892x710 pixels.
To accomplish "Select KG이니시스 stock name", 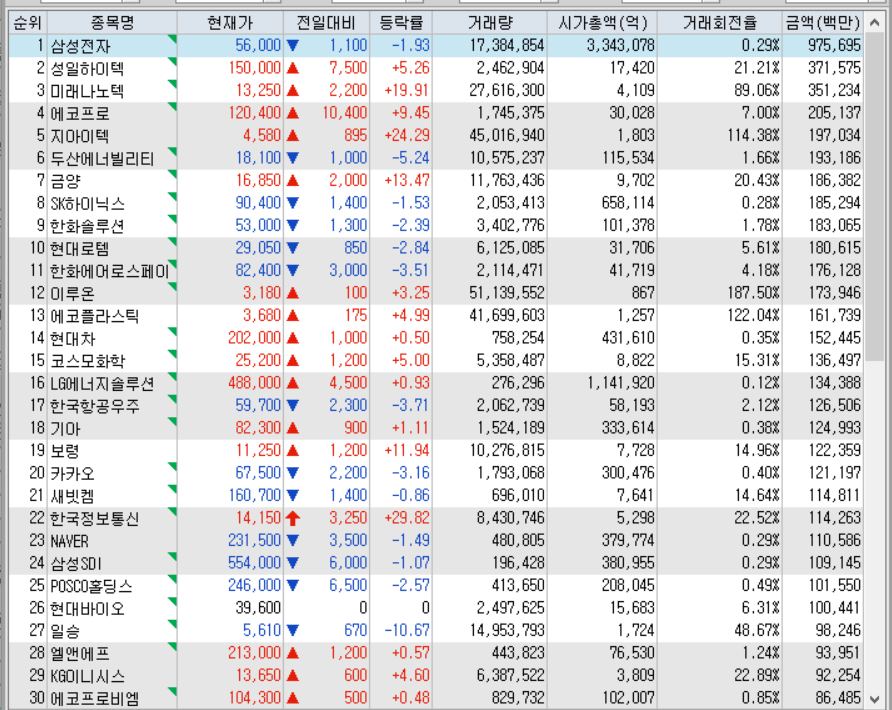I will [x=87, y=676].
